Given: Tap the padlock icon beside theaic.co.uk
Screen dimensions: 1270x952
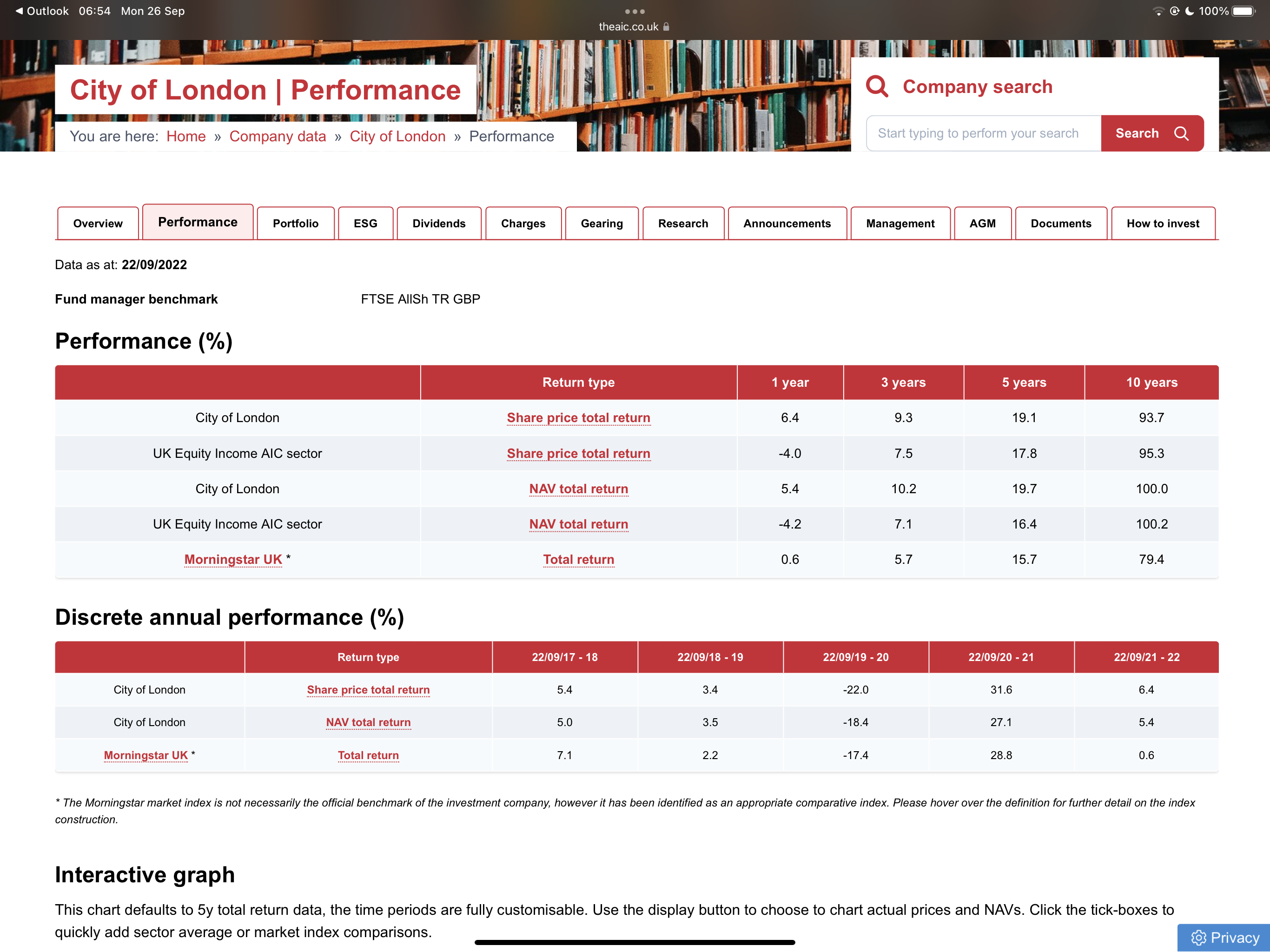Looking at the screenshot, I should point(666,26).
